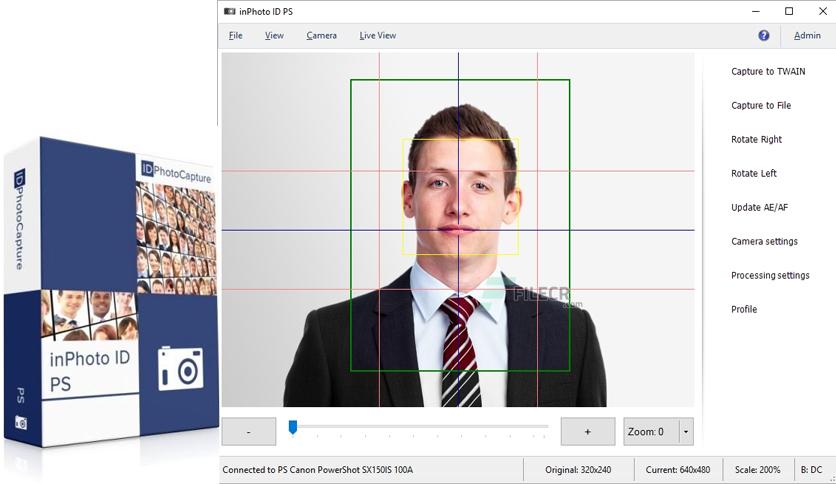Click the blue zoom slider handle
This screenshot has width=836, height=484.
pos(293,427)
